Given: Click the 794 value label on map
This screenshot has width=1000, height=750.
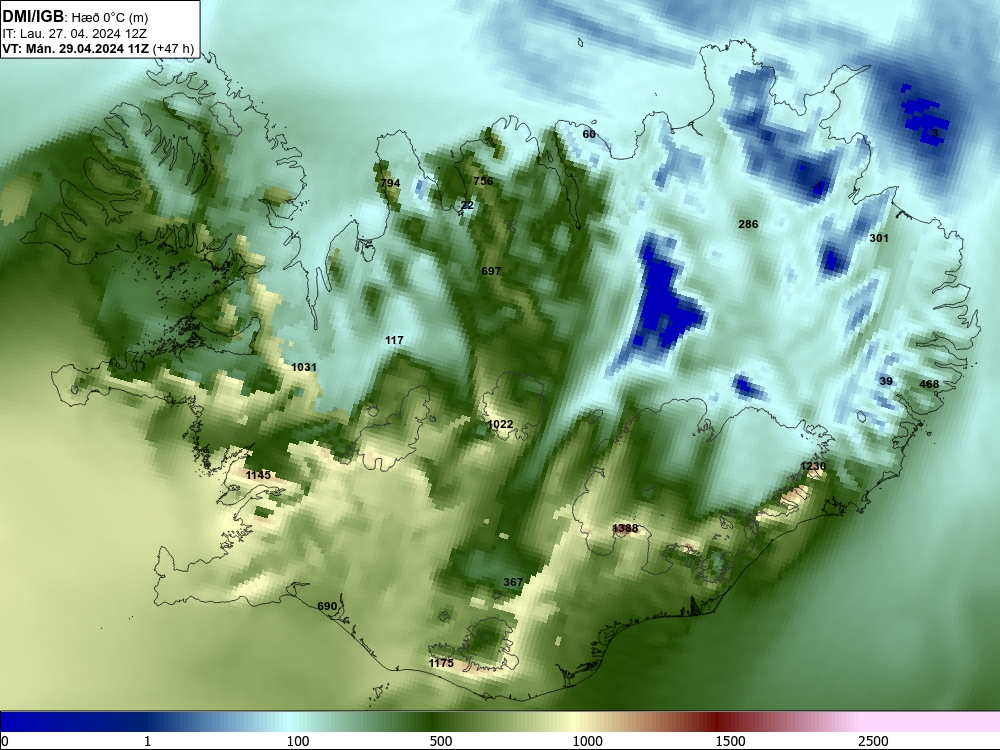Looking at the screenshot, I should tap(390, 183).
